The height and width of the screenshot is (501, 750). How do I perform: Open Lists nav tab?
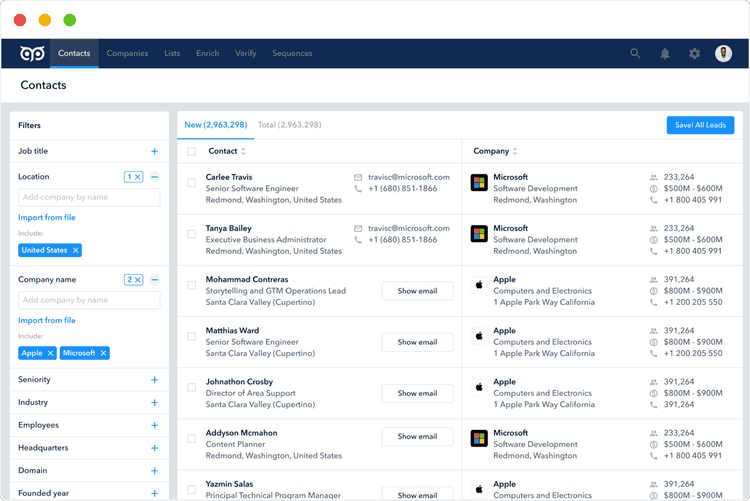point(172,53)
